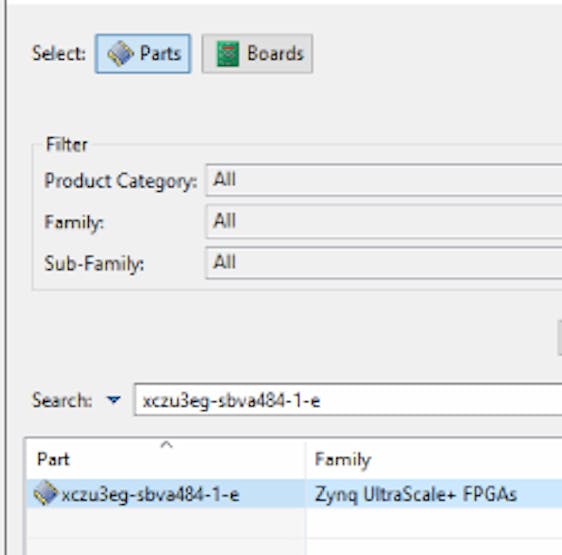Click the chip icon beside xczu3eg part
Viewport: 562px width, 555px height.
tap(46, 493)
